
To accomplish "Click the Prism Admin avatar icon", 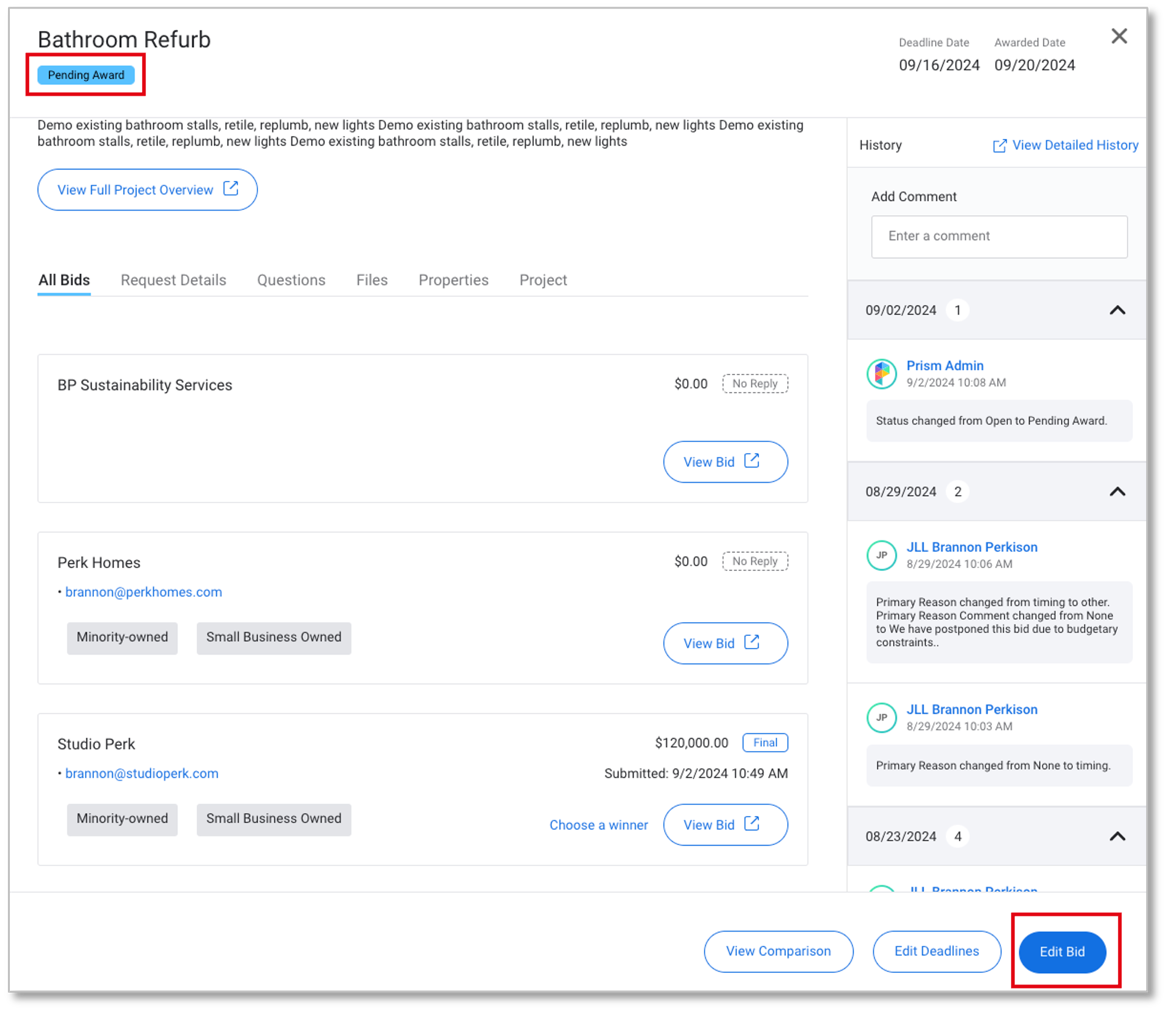I will [x=881, y=374].
